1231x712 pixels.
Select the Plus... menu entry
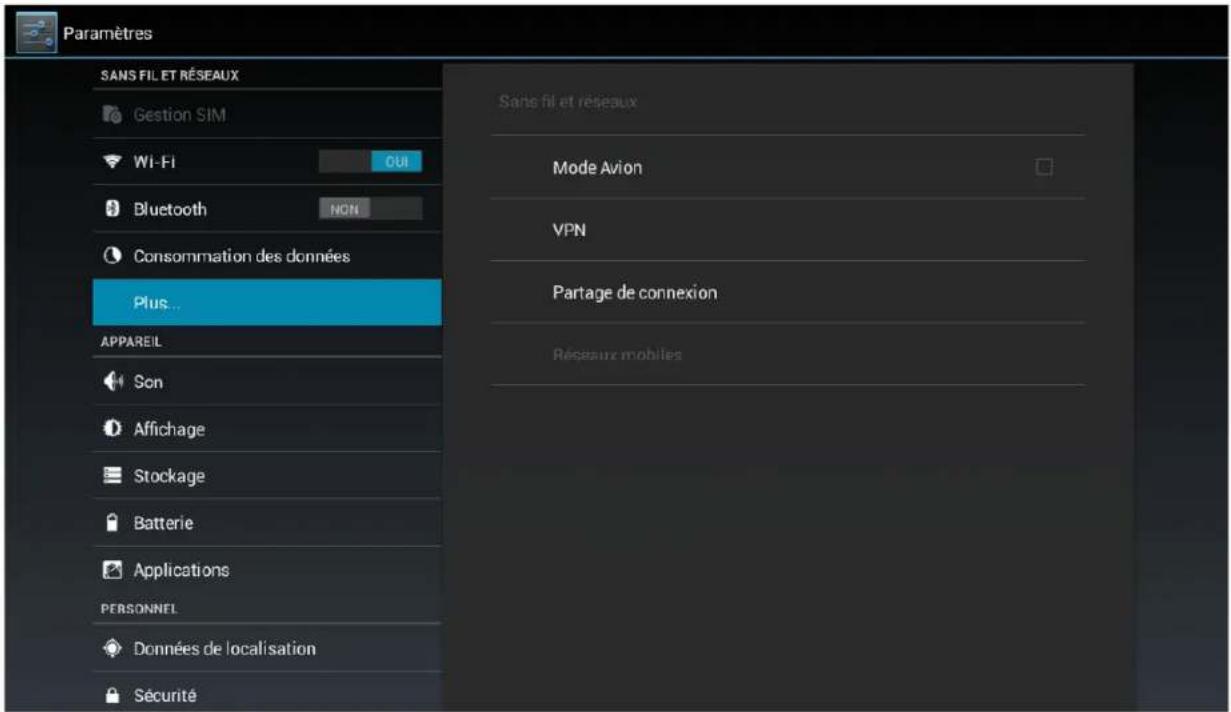coord(267,303)
